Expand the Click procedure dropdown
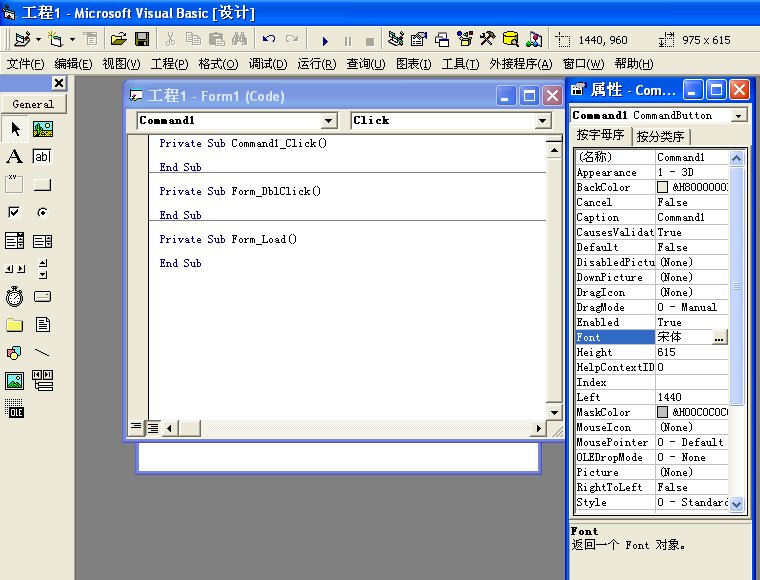Image resolution: width=760 pixels, height=580 pixels. 543,120
